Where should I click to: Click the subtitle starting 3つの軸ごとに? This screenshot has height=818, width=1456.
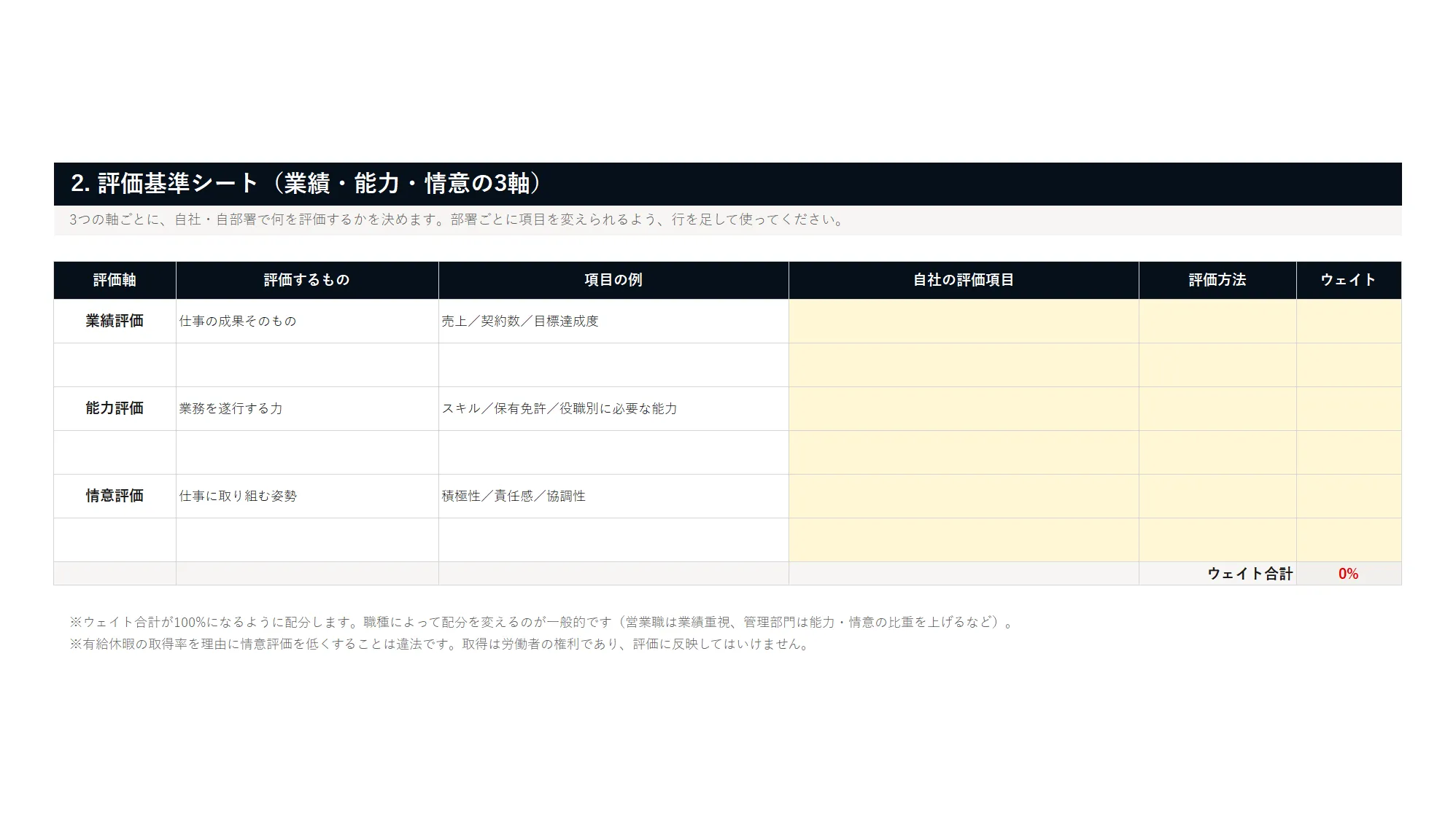(x=457, y=219)
